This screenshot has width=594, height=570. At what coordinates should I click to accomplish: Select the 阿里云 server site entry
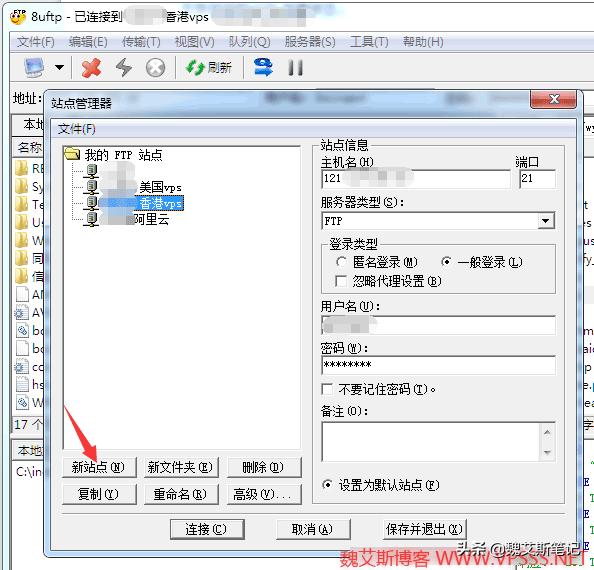(x=127, y=219)
